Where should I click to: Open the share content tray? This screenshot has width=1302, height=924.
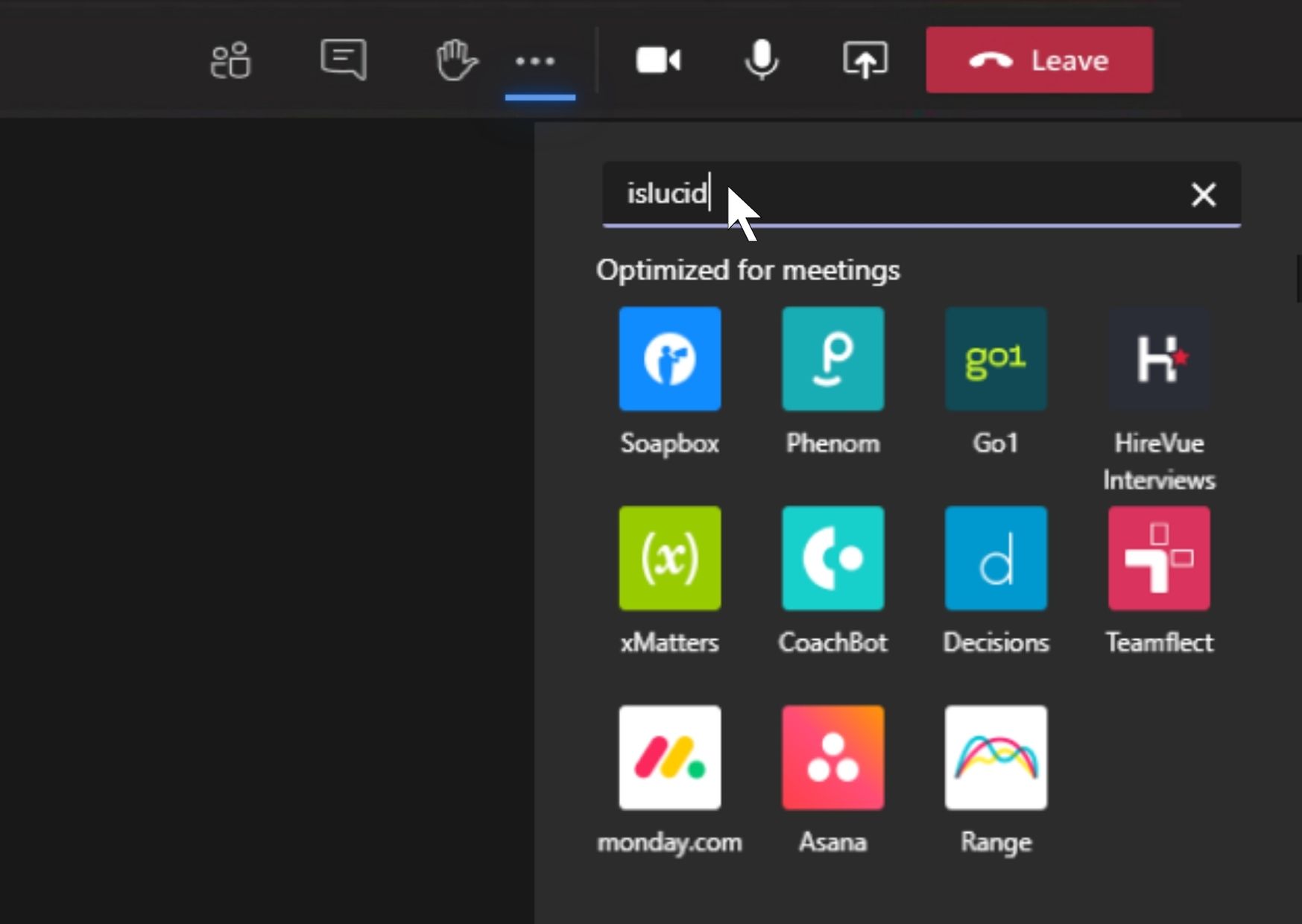[x=865, y=60]
